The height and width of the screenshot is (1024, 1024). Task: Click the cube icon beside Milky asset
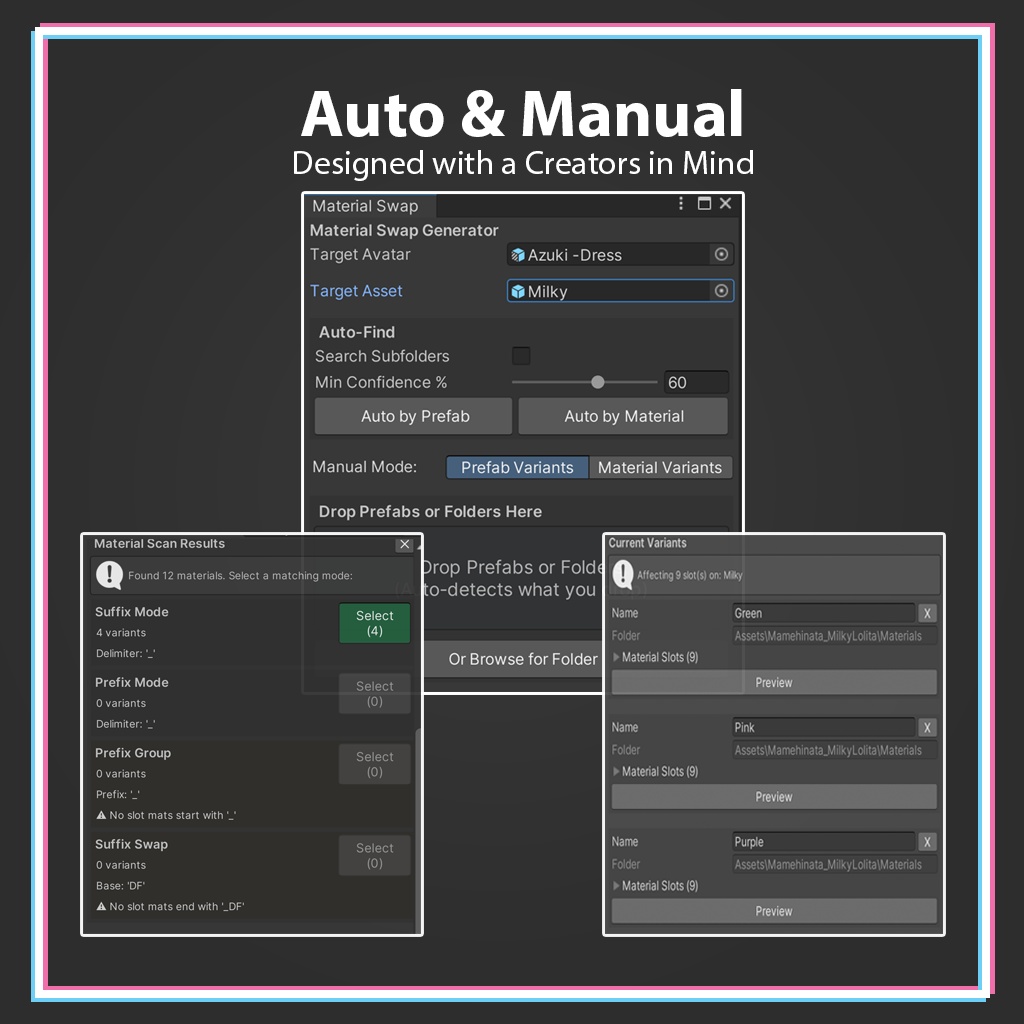click(519, 291)
